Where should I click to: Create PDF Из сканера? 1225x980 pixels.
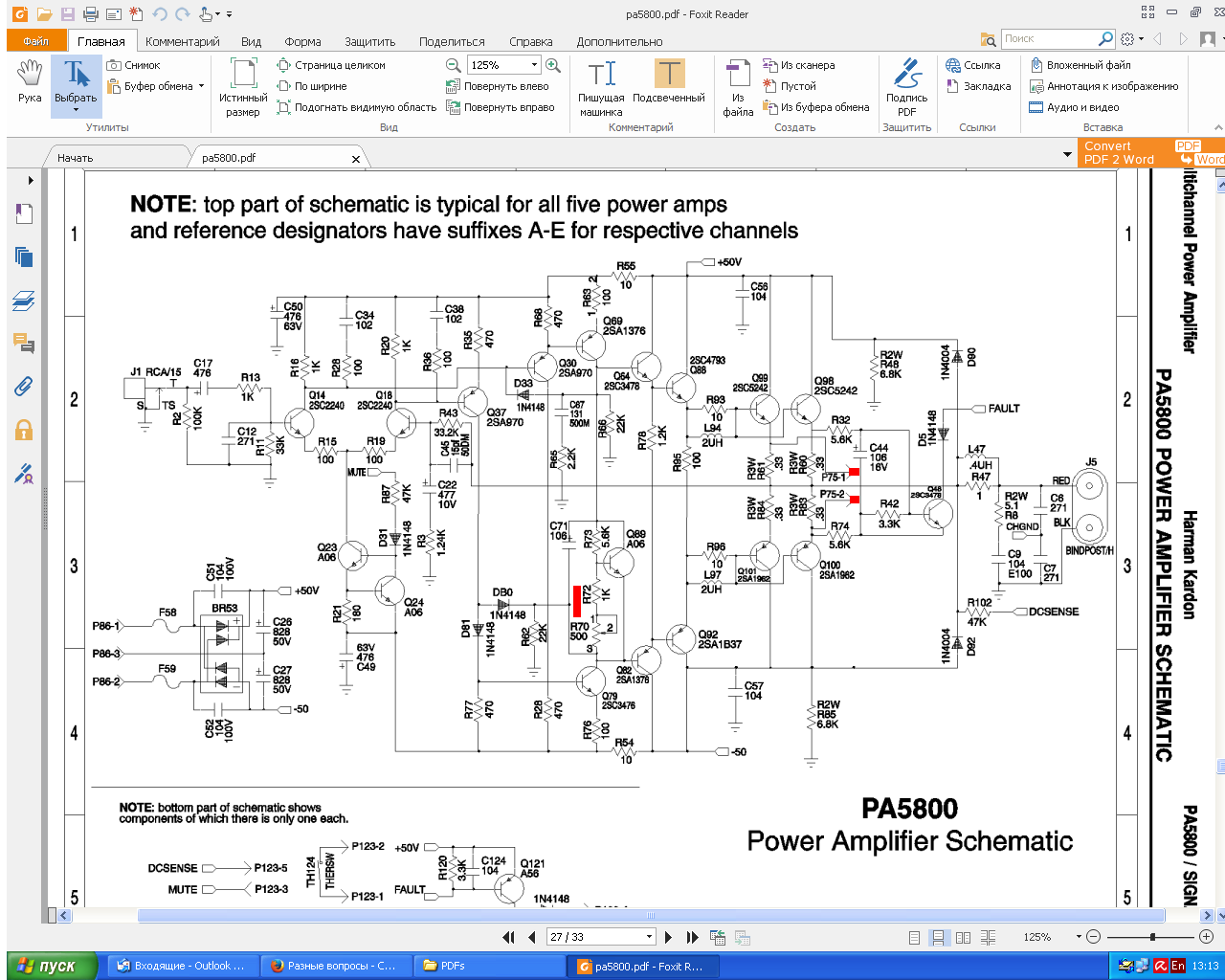tap(799, 65)
